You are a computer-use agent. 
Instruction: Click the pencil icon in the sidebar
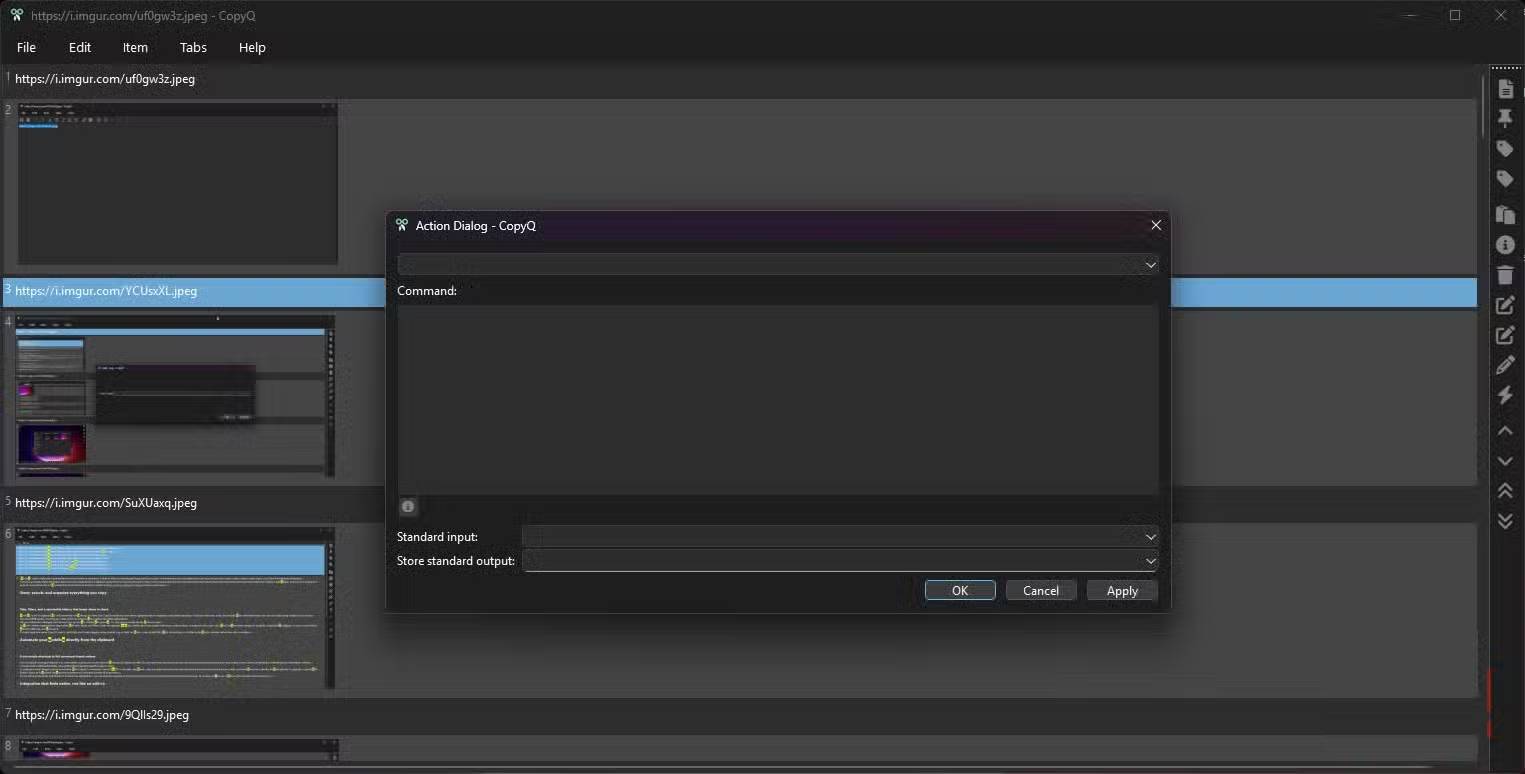[x=1505, y=365]
